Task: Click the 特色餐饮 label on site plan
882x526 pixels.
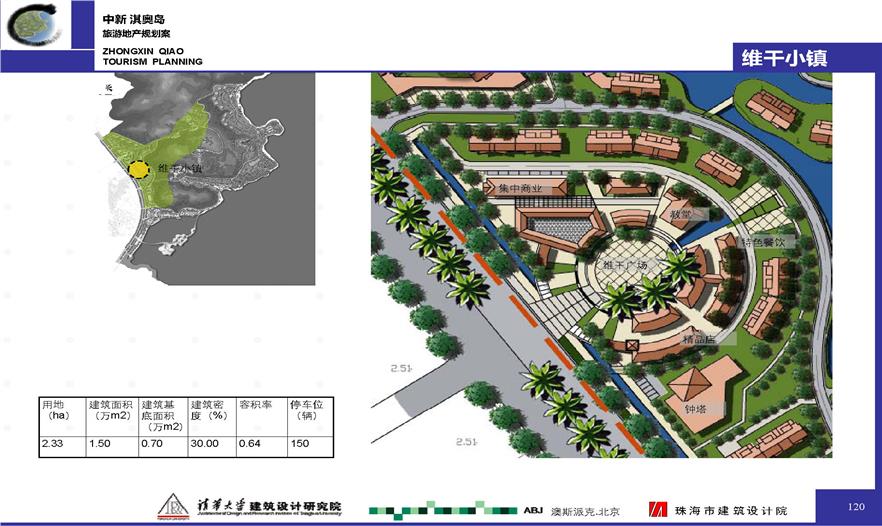Action: [x=767, y=242]
